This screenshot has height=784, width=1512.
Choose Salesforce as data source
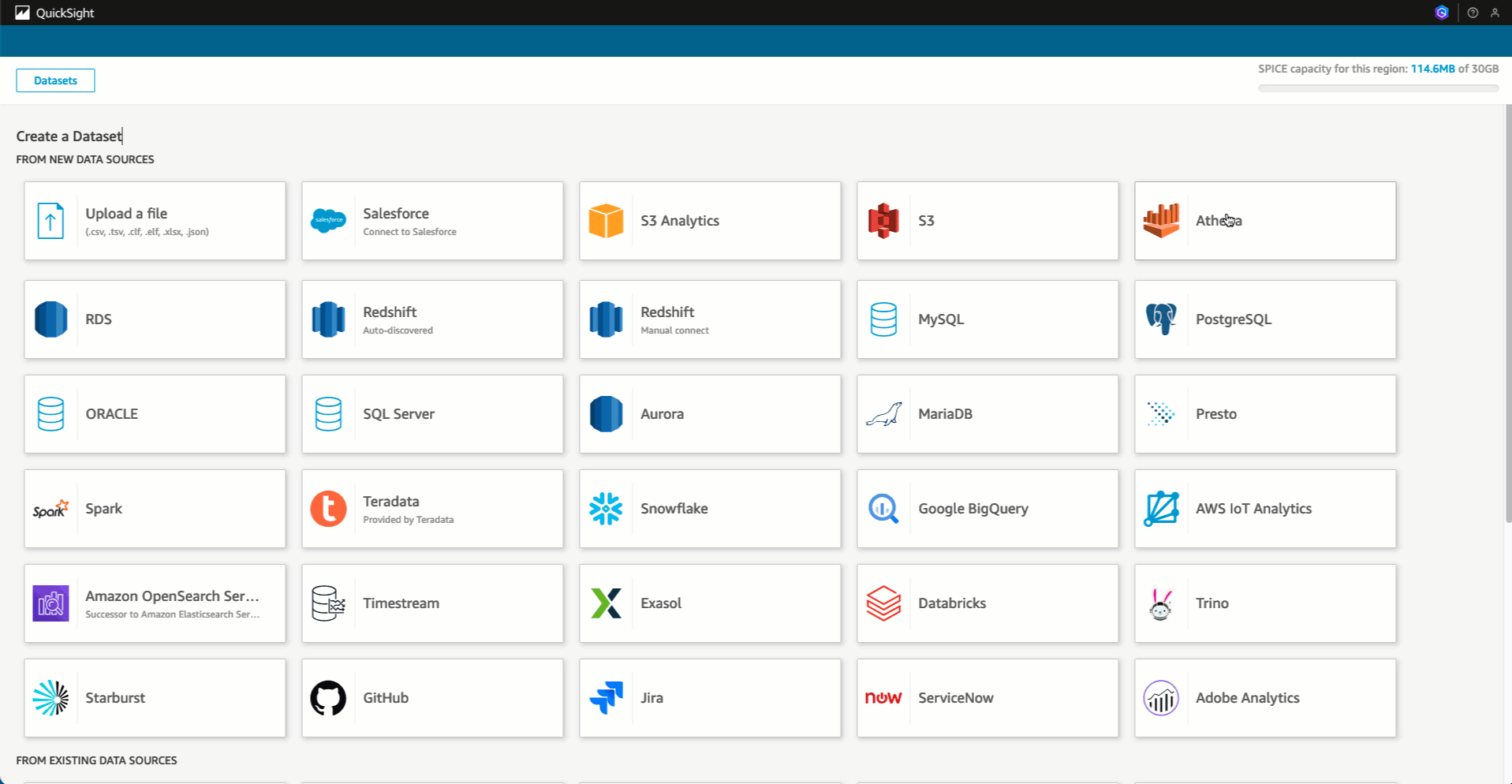coord(396,213)
